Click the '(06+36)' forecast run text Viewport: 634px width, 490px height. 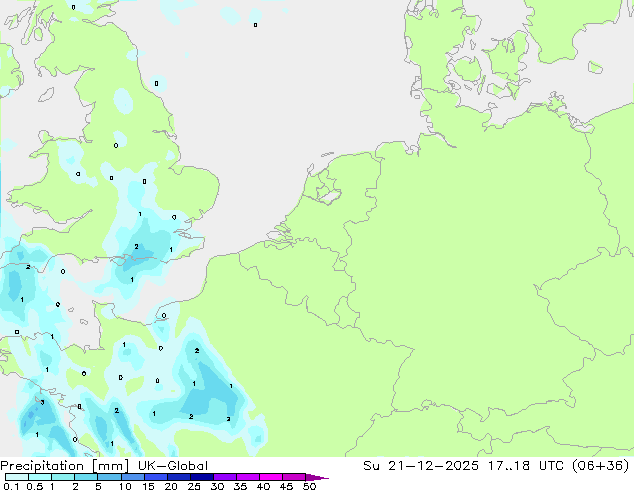point(600,466)
